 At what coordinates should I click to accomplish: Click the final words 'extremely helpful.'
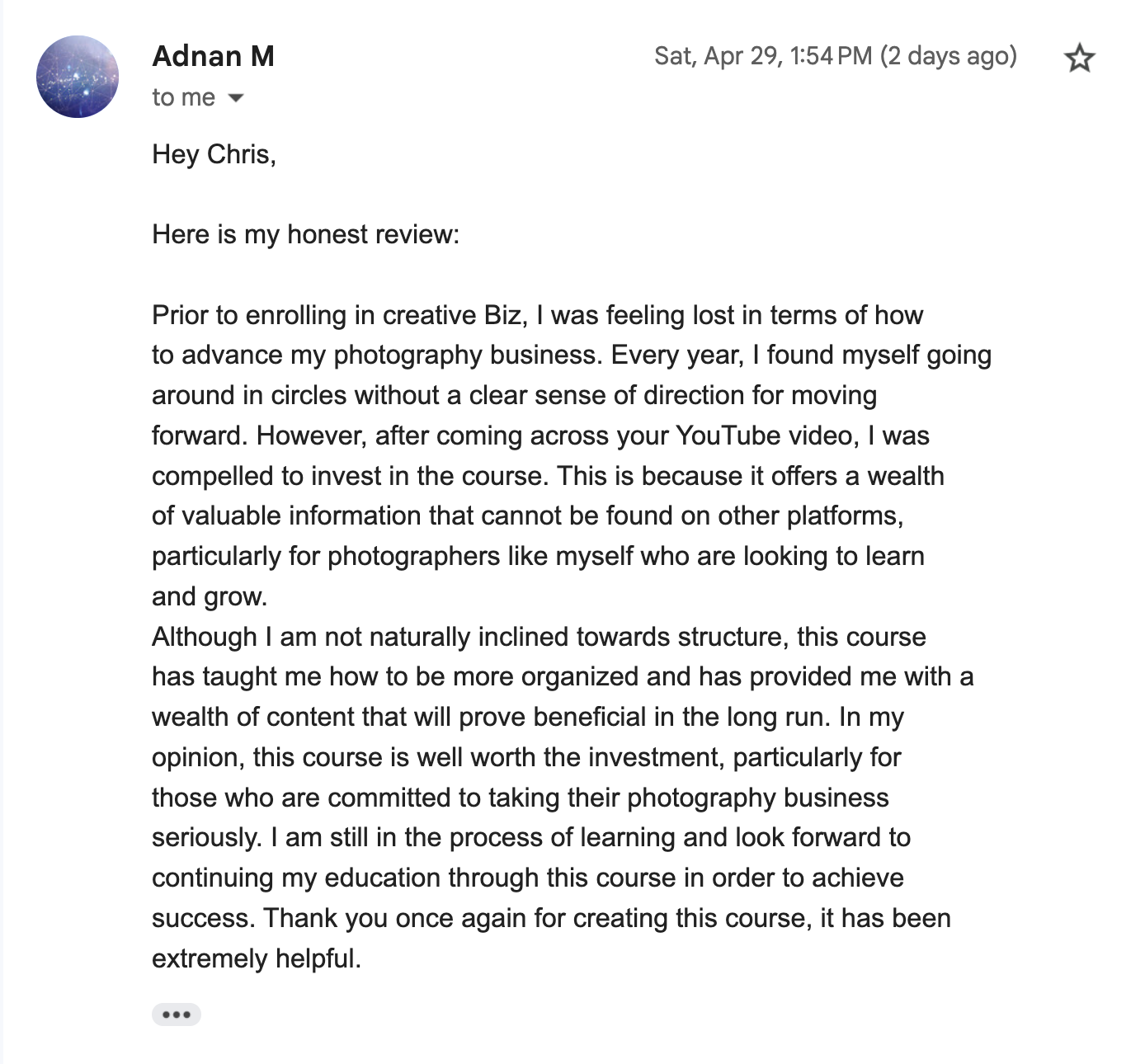coord(257,958)
